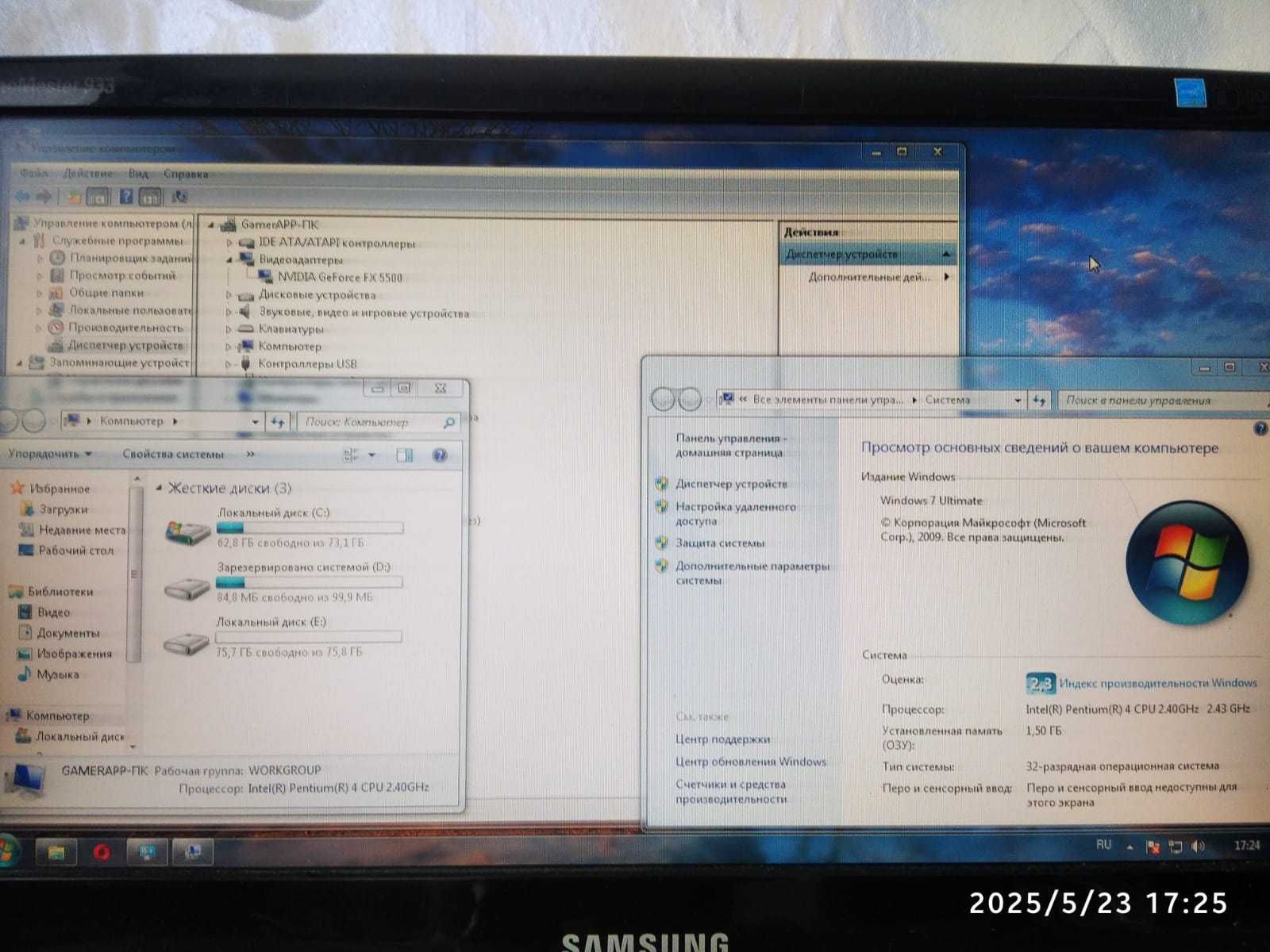Open the Файл menu in Computer Management
Viewport: 1270px width, 952px height.
[33, 173]
